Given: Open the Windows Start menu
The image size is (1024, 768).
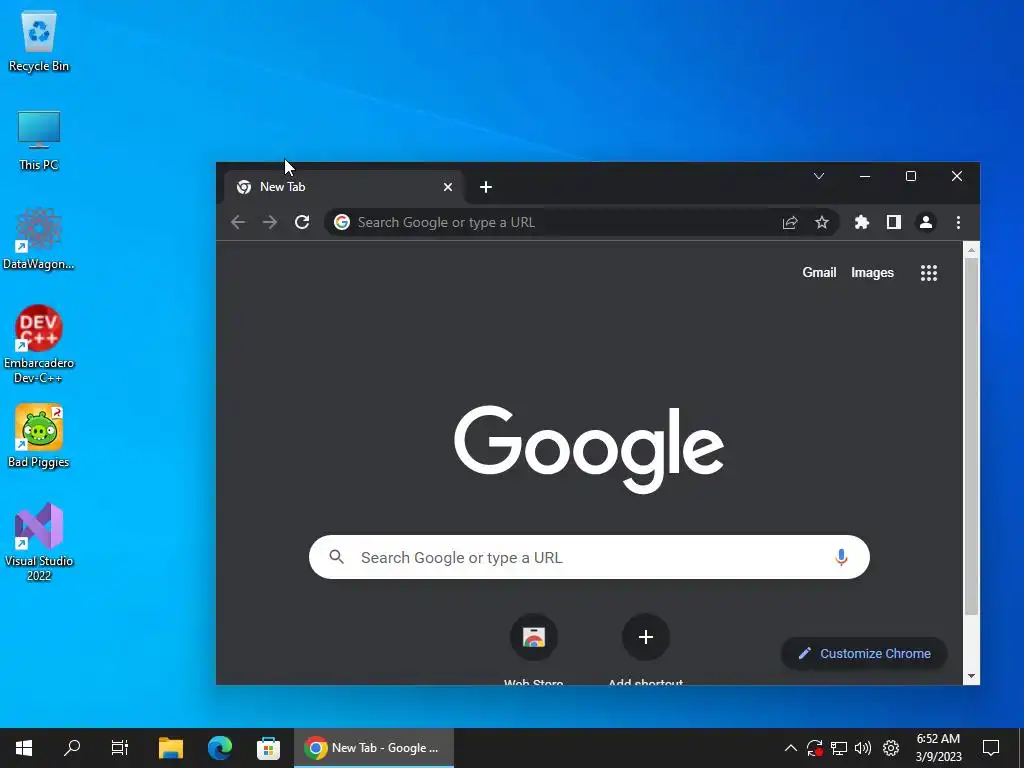Looking at the screenshot, I should click(24, 748).
